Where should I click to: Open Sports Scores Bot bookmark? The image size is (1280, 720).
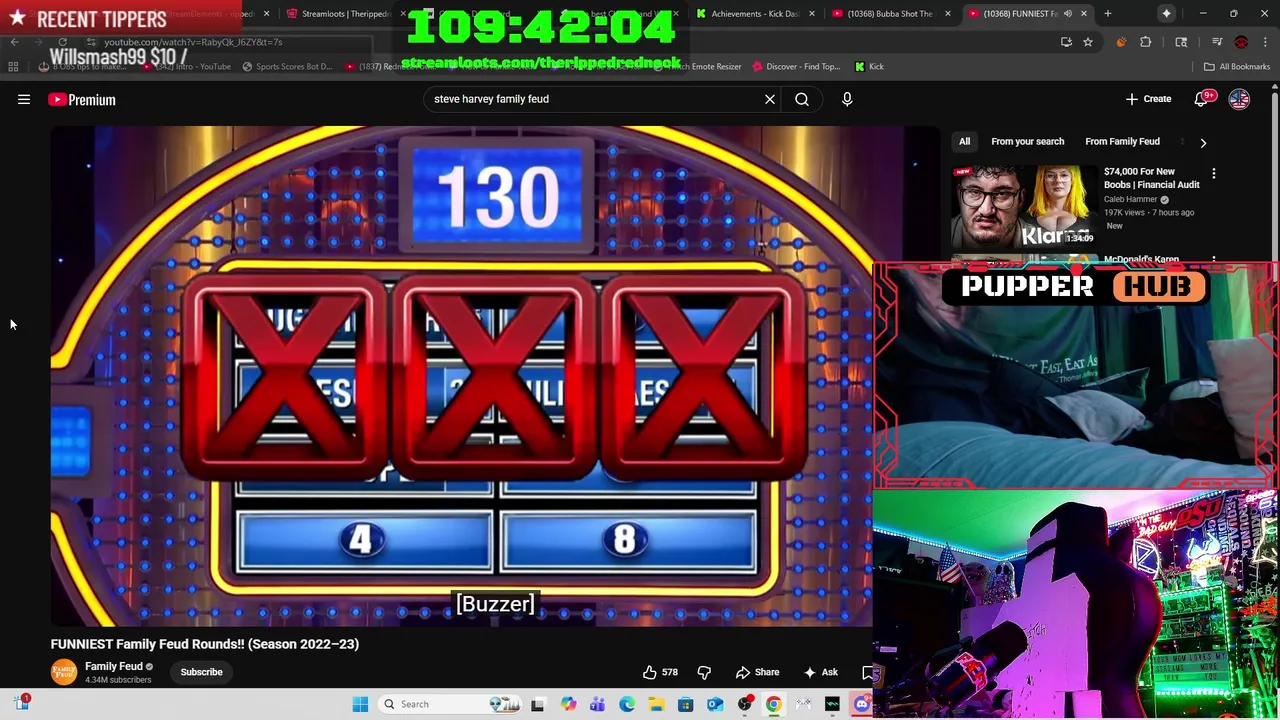[286, 67]
